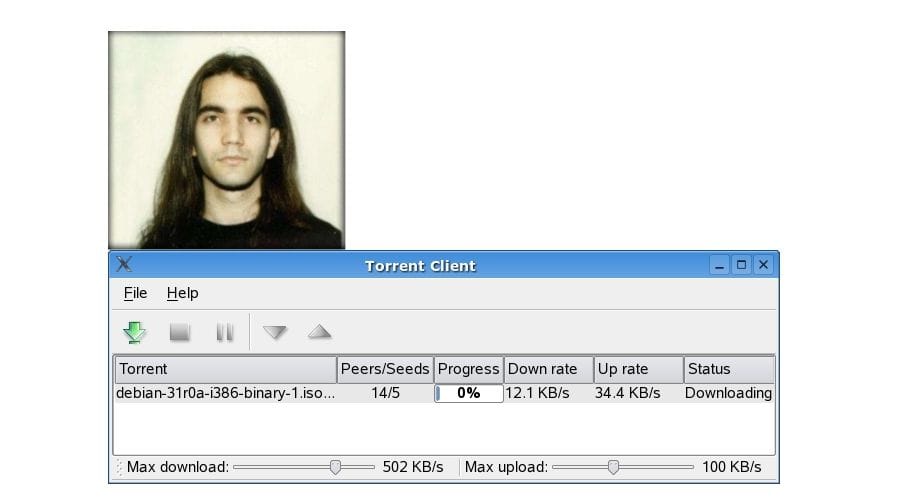This screenshot has width=910, height=500.
Task: Sort by the Up rate column header
Action: point(638,369)
